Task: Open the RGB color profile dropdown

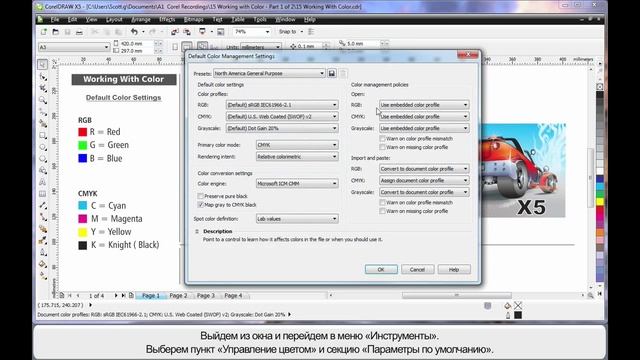Action: (282, 105)
